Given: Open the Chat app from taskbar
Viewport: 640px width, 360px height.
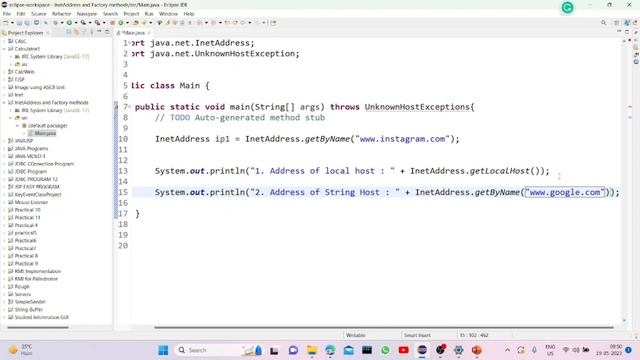Looking at the screenshot, I should pos(293,350).
